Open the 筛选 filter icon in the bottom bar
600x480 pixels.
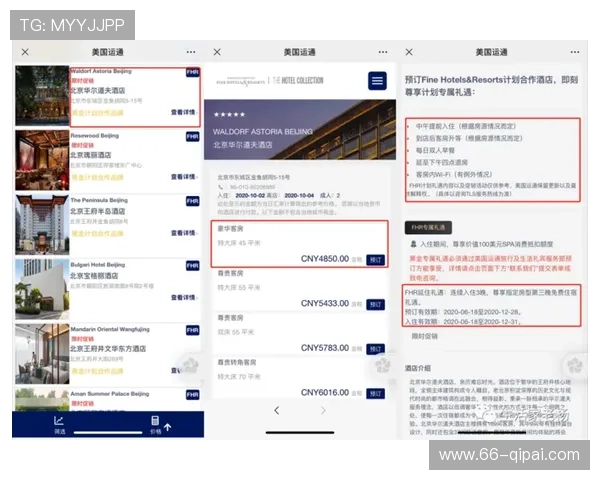(59, 424)
